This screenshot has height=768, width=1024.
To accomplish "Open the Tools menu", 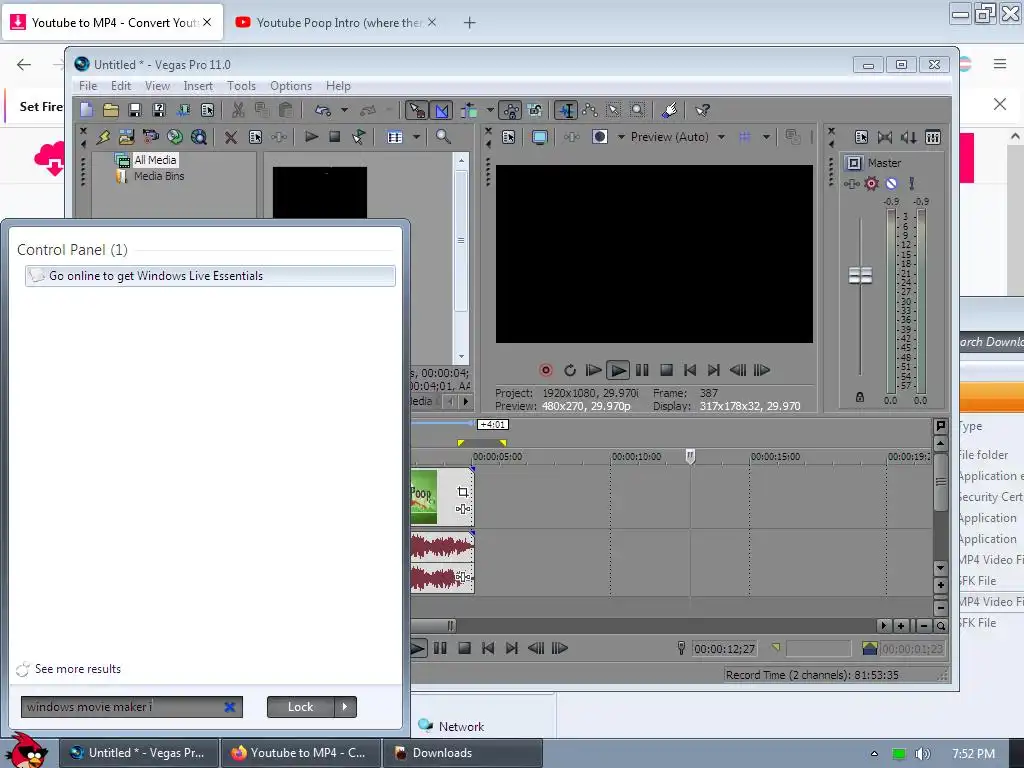I will (241, 86).
